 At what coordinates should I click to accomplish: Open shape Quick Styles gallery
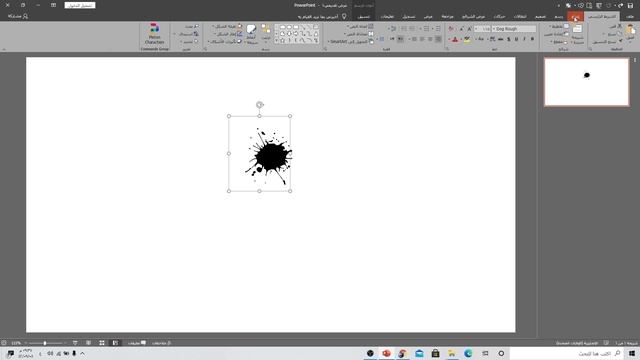251,34
